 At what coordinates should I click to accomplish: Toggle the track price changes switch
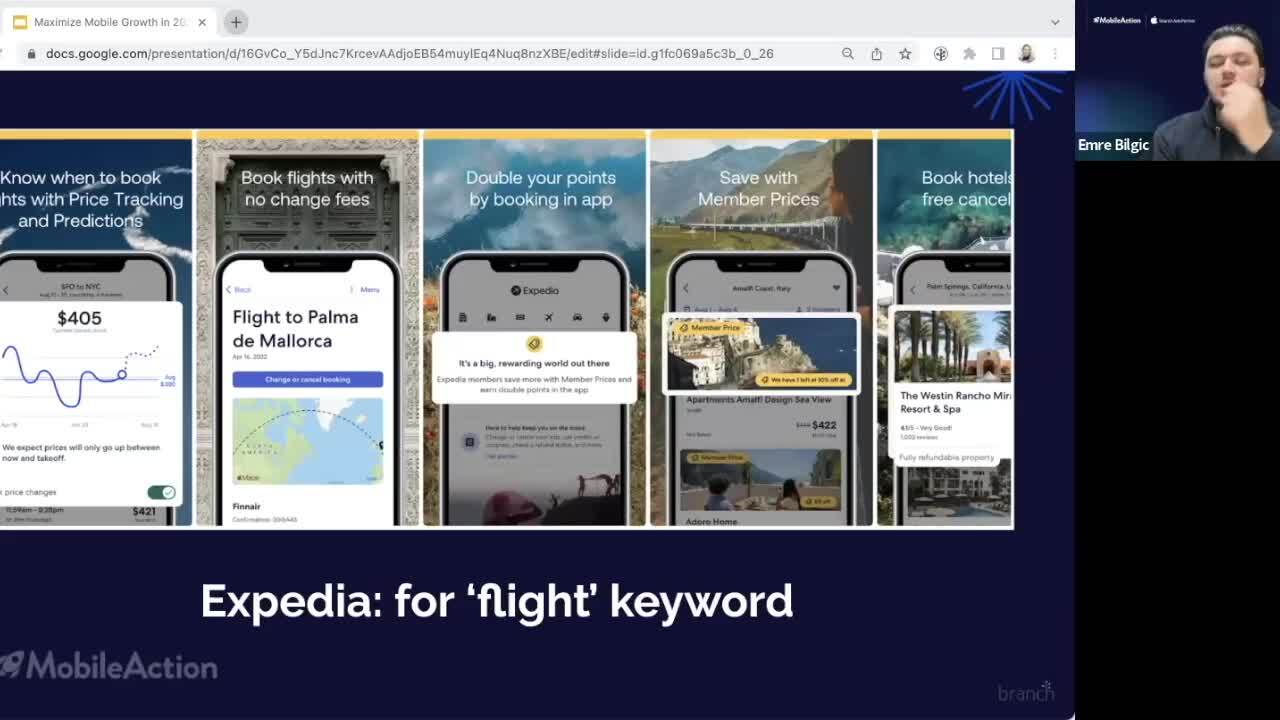(161, 492)
